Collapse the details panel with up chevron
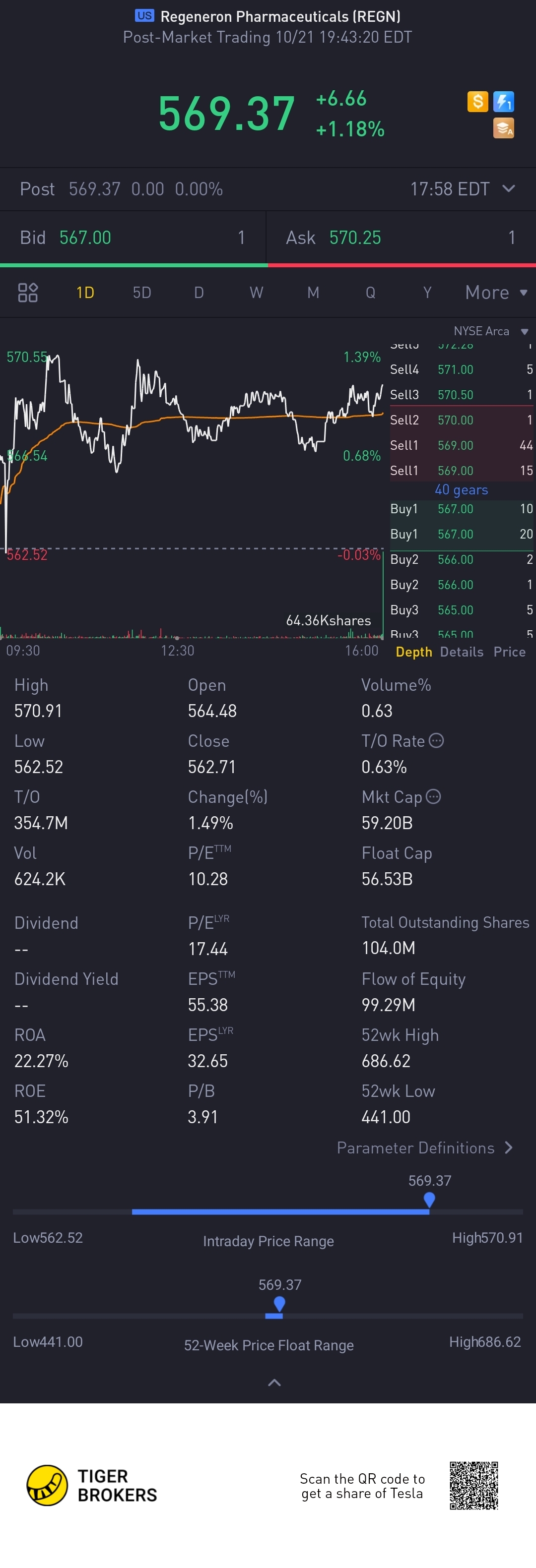This screenshot has width=536, height=1568. click(x=274, y=1383)
